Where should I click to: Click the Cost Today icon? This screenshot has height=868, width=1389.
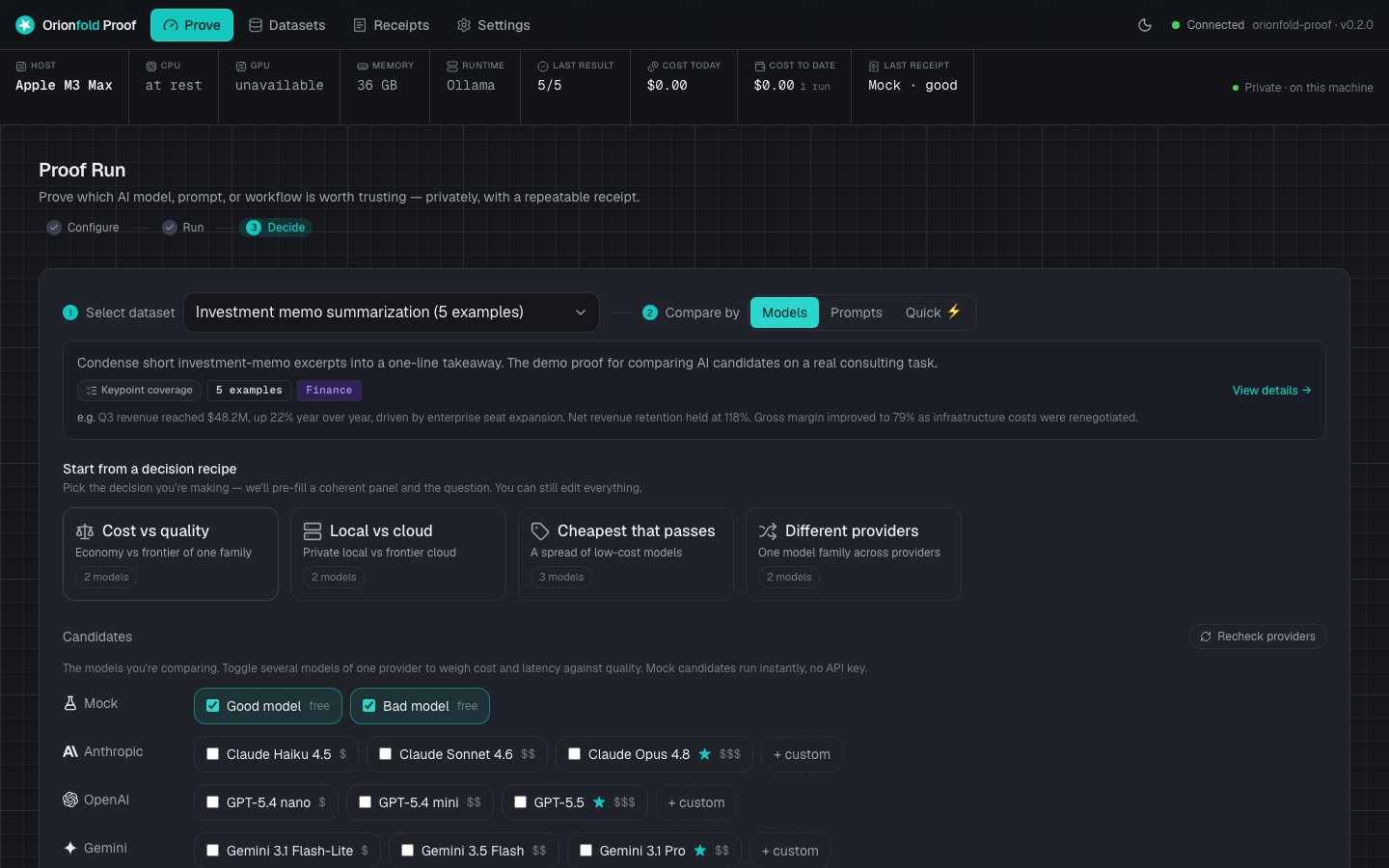pos(653,67)
